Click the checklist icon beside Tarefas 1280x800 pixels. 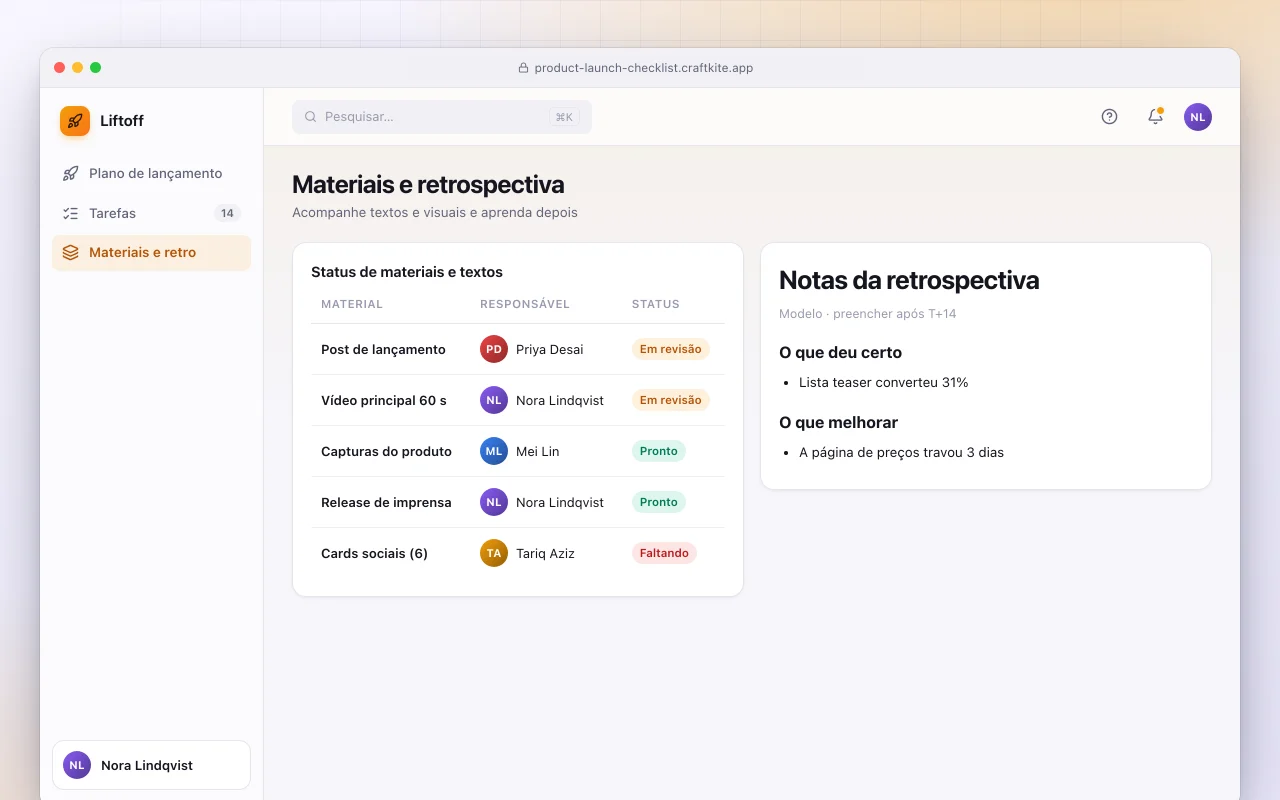(x=70, y=213)
